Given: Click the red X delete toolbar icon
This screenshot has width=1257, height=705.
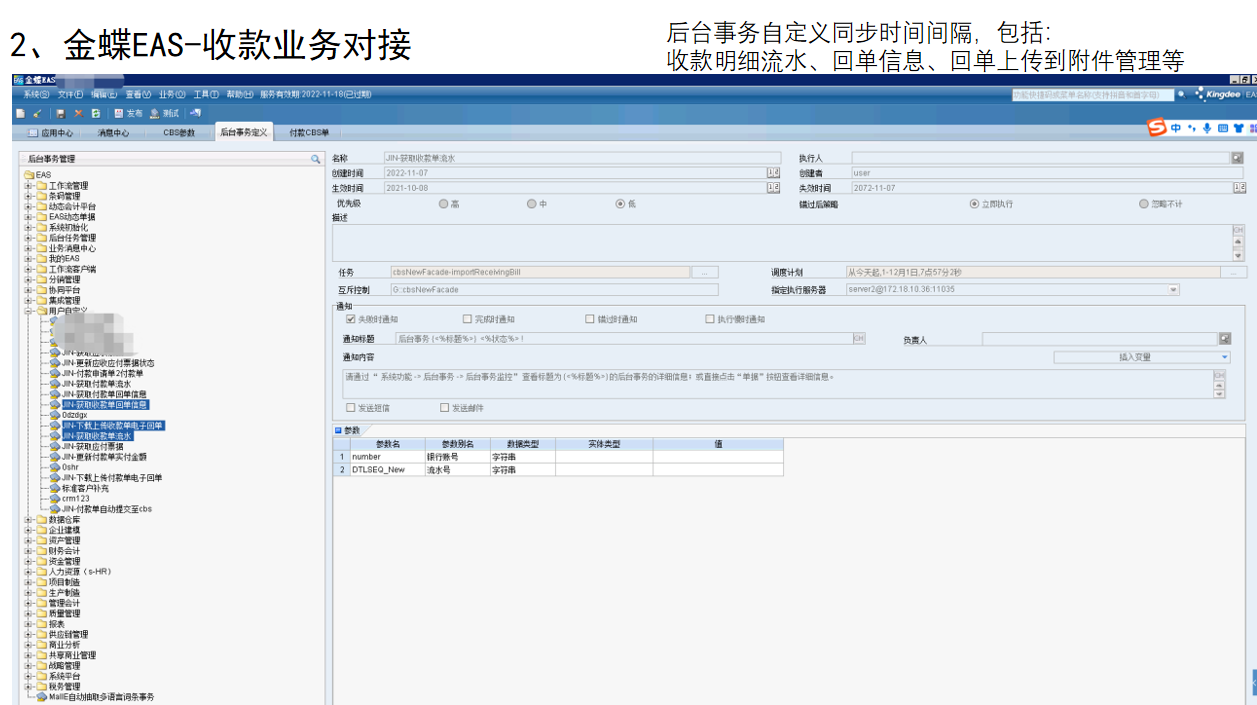Looking at the screenshot, I should click(x=78, y=113).
